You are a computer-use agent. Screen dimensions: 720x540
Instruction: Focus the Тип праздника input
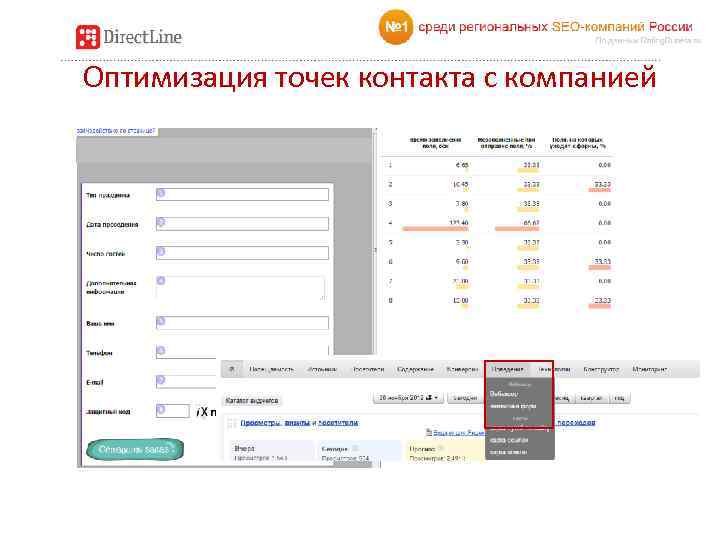point(242,194)
